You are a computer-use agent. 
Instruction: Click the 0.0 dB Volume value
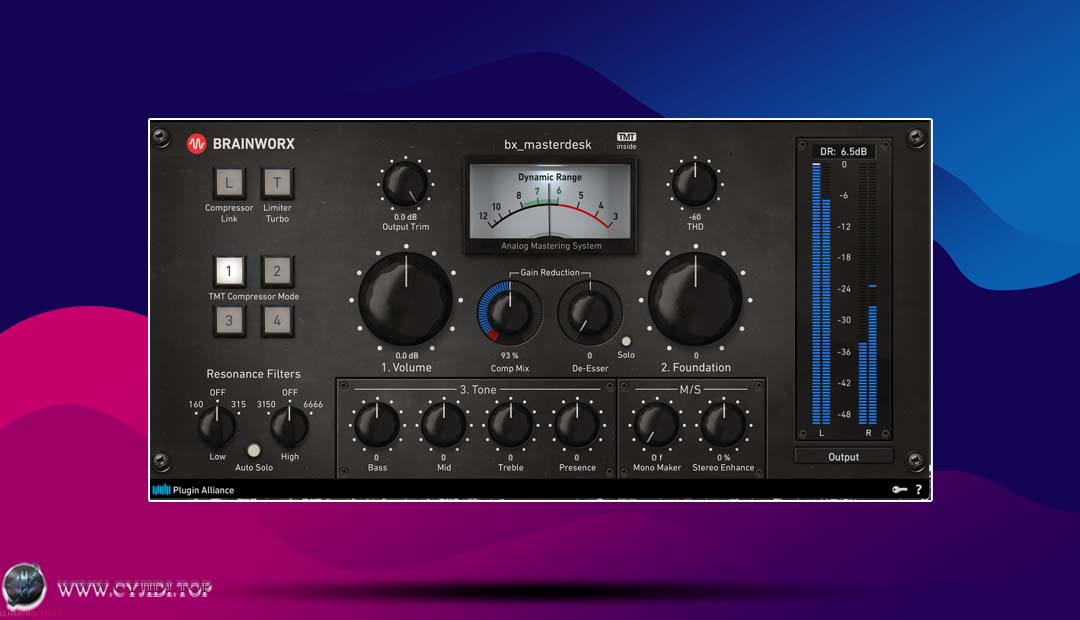coord(406,355)
